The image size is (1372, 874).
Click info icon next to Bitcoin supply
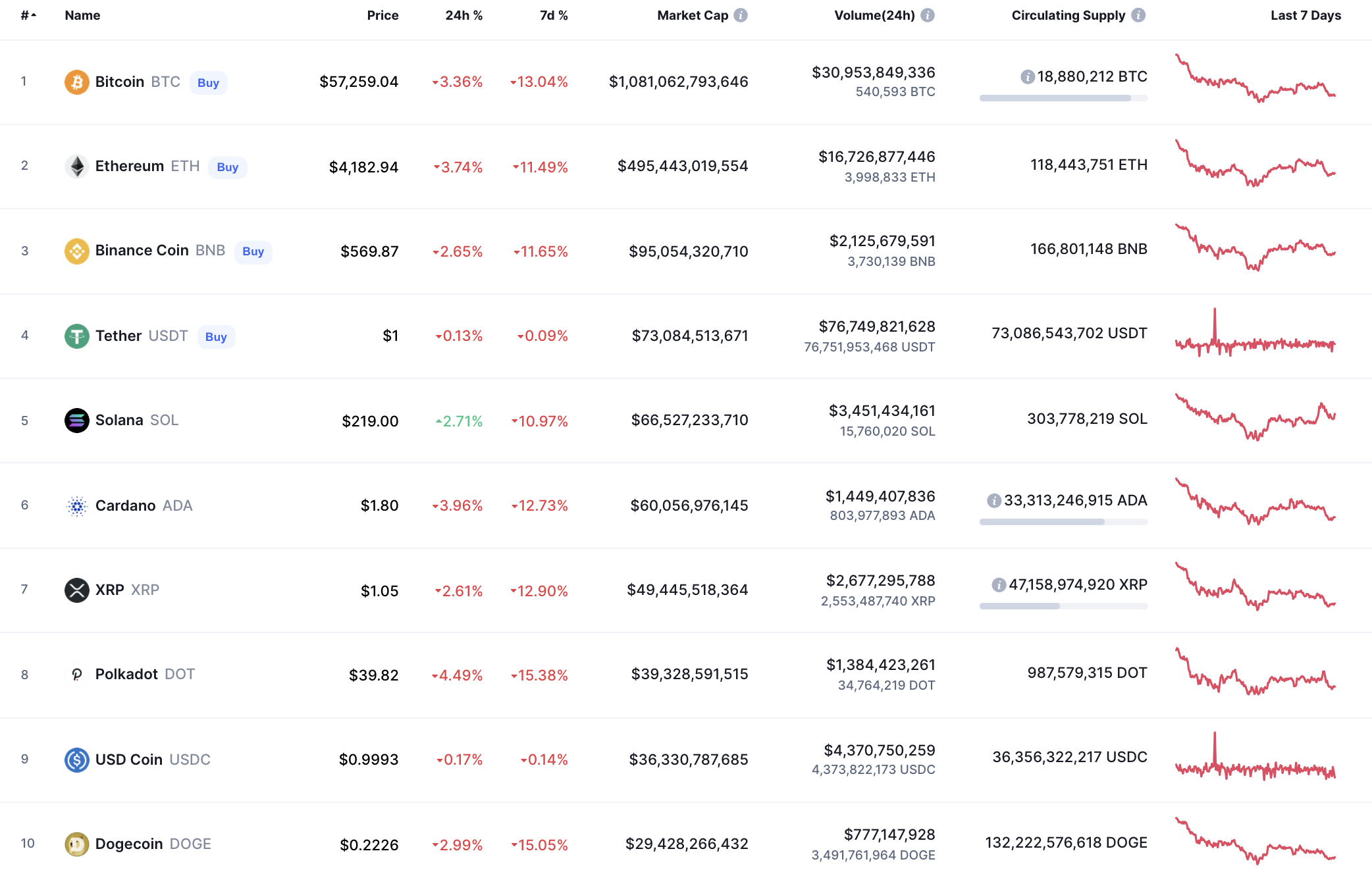[x=1027, y=77]
